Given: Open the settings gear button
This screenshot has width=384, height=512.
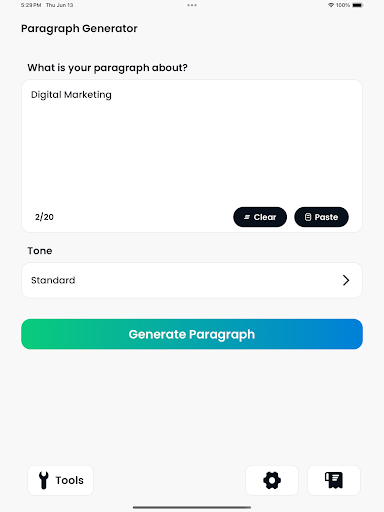Looking at the screenshot, I should click(272, 480).
